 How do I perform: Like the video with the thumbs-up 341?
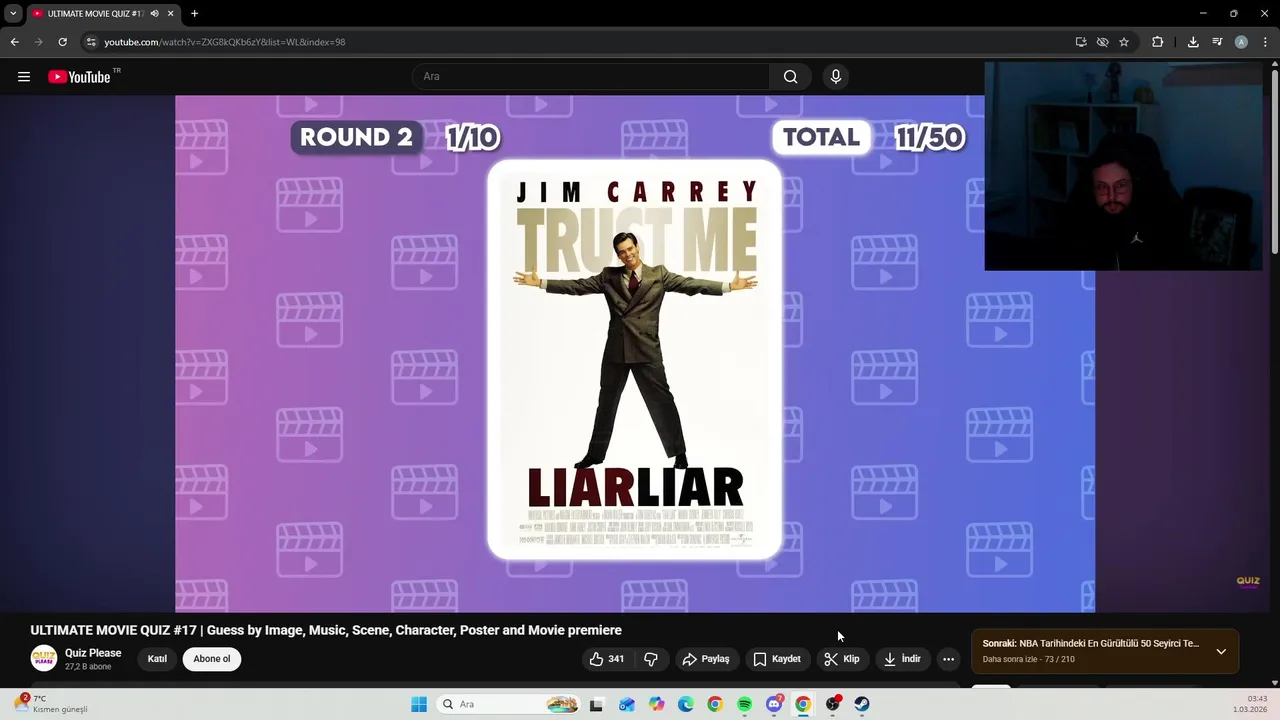pos(607,659)
